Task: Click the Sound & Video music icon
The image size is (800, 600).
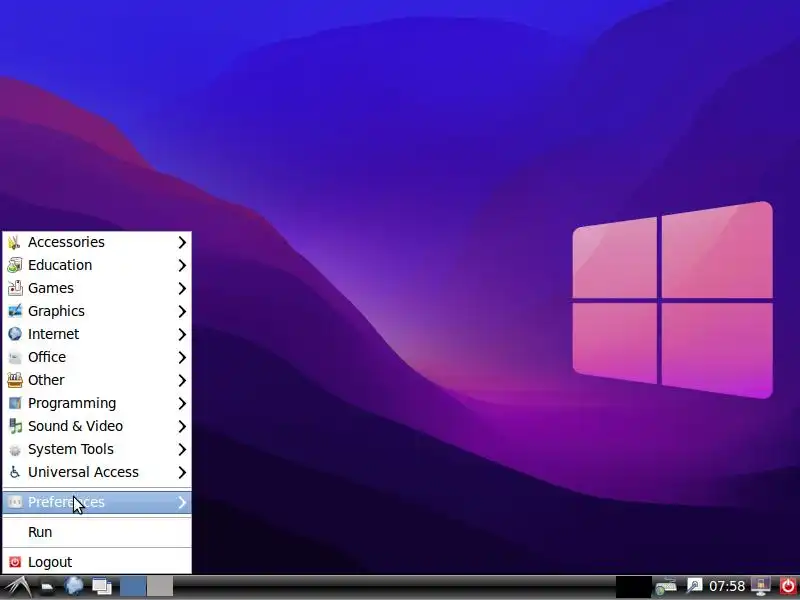Action: pos(15,426)
